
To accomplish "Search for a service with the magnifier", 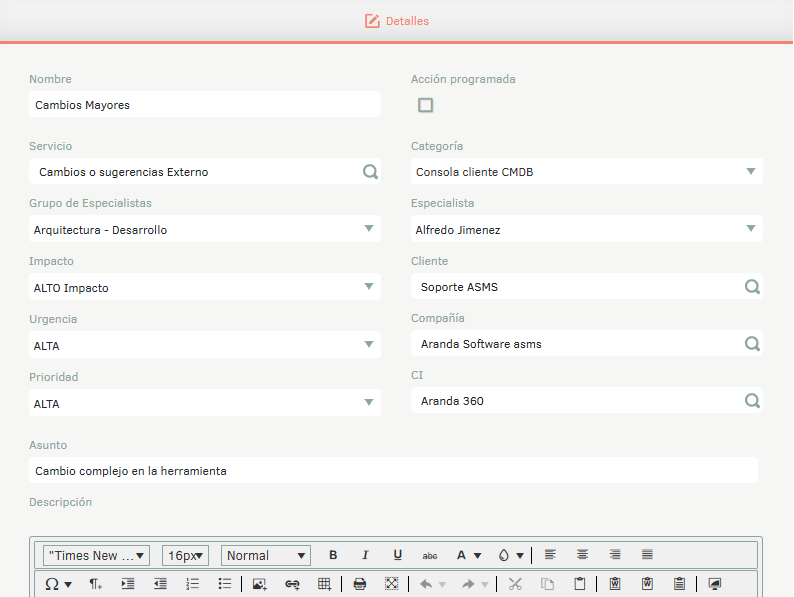I will 370,172.
